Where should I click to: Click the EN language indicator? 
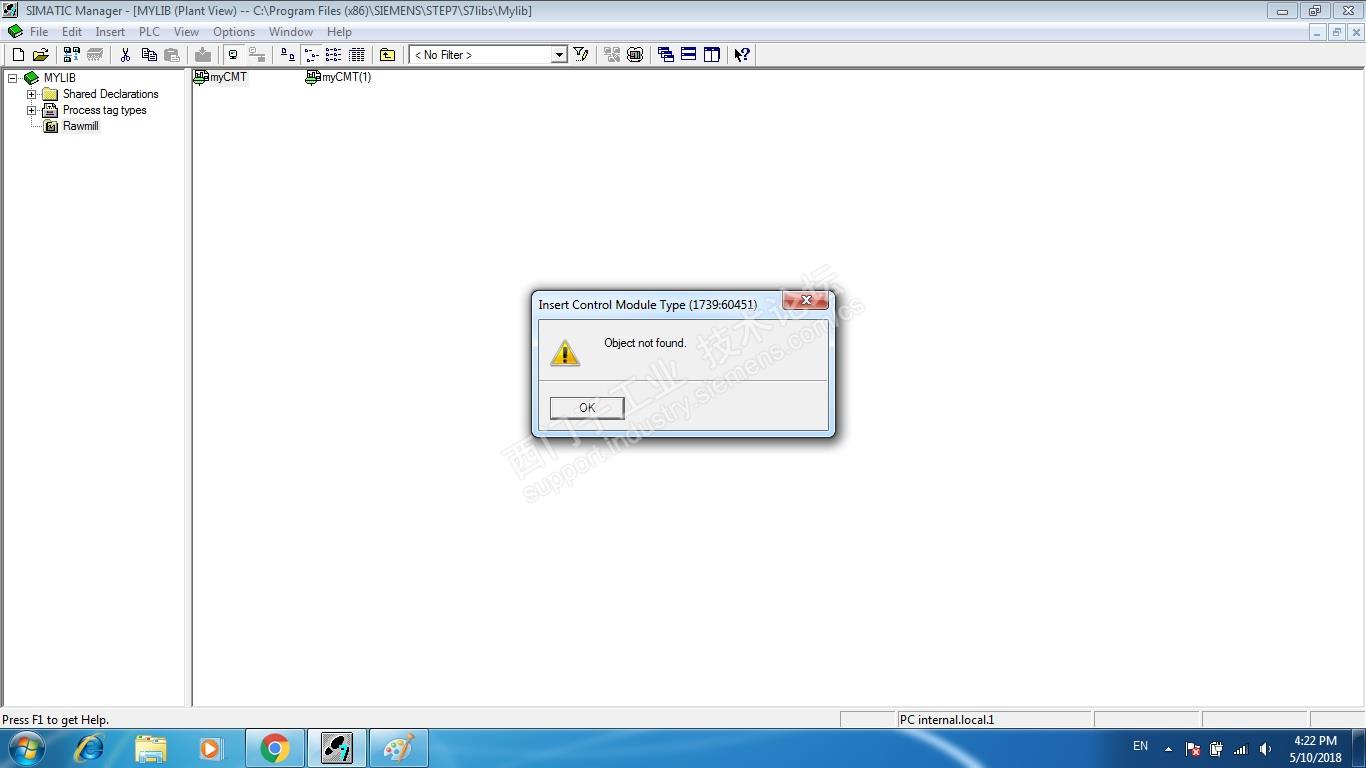1140,746
